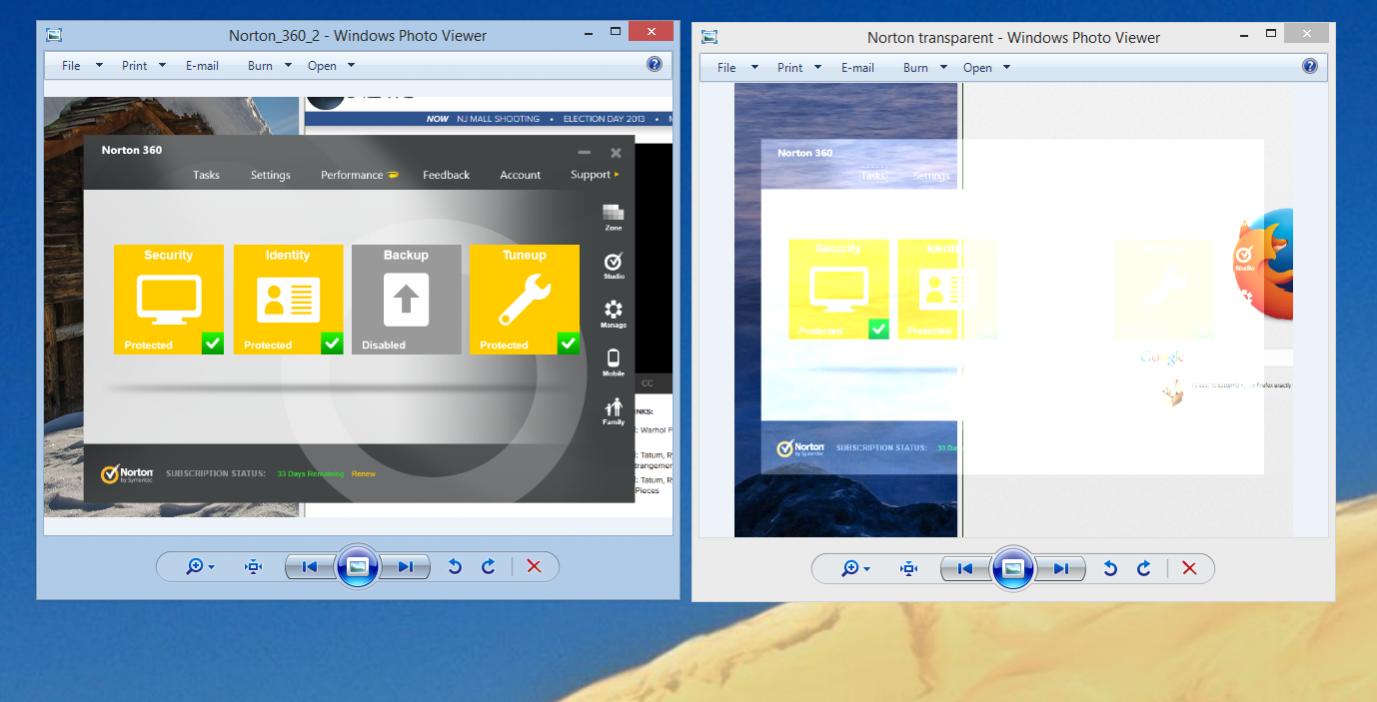Screen dimensions: 1377x702
Task: Click the Renew link in Norton 360
Action: click(x=363, y=473)
